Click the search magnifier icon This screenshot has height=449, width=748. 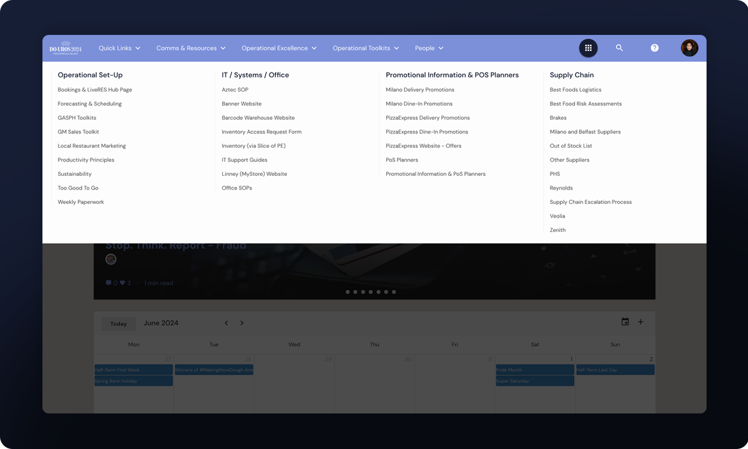pyautogui.click(x=619, y=48)
